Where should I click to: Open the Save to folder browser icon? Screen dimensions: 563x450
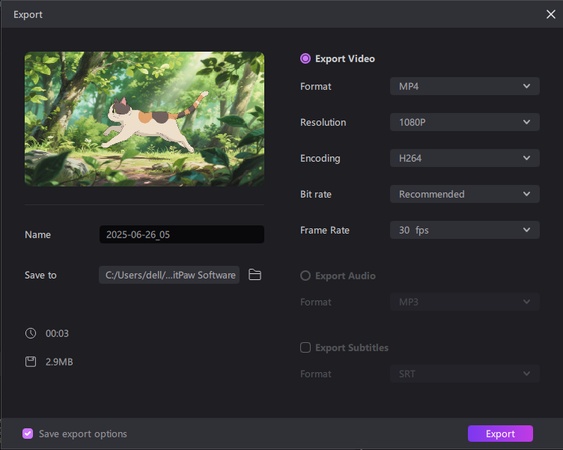click(x=255, y=275)
